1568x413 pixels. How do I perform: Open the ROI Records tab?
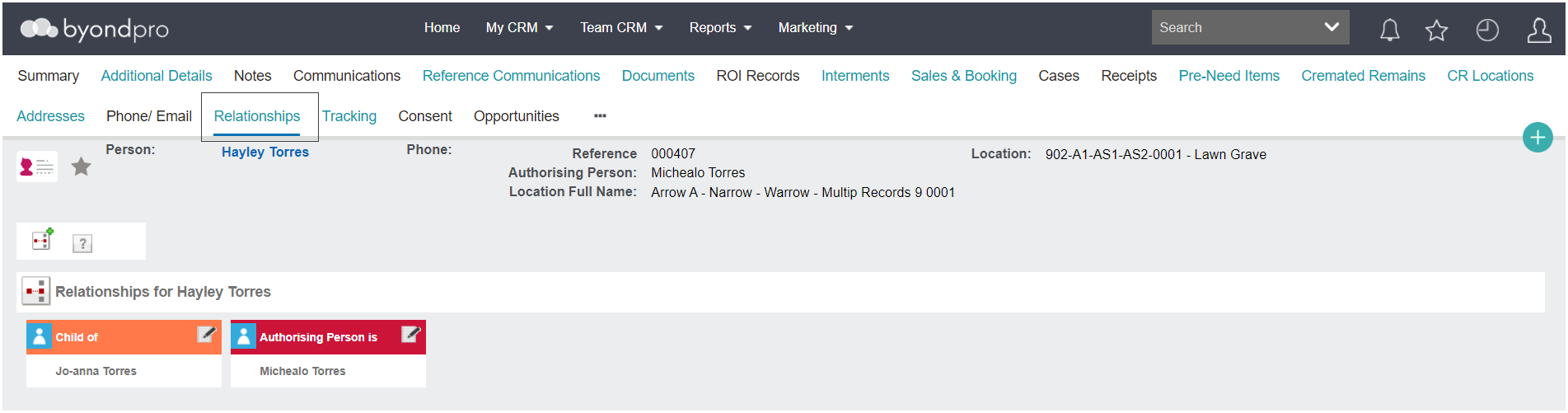(758, 76)
